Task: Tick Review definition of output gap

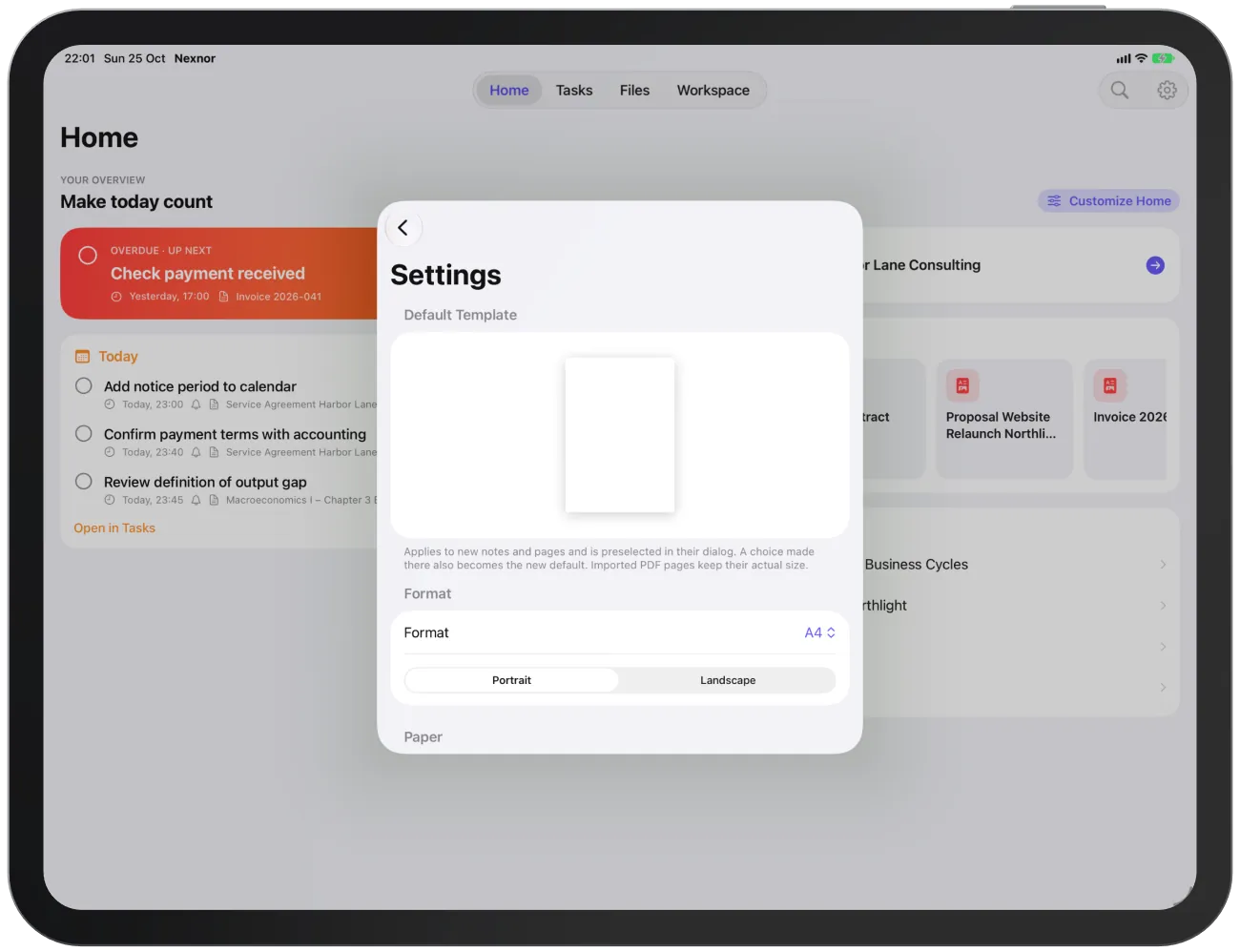Action: (x=84, y=481)
